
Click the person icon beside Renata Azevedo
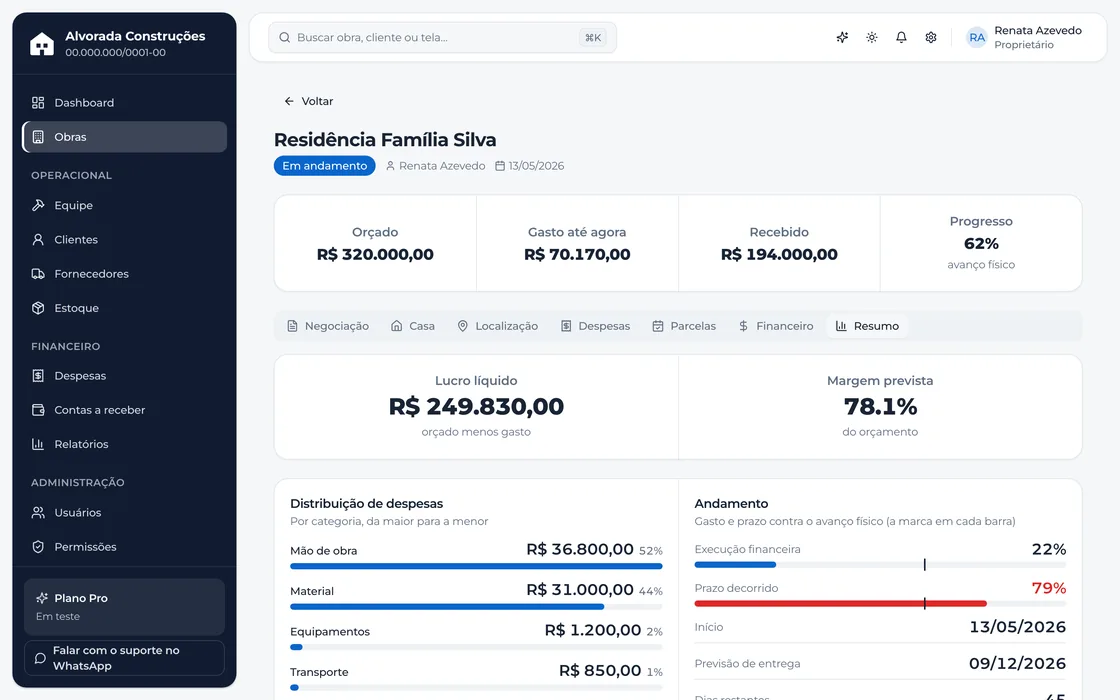(x=390, y=166)
